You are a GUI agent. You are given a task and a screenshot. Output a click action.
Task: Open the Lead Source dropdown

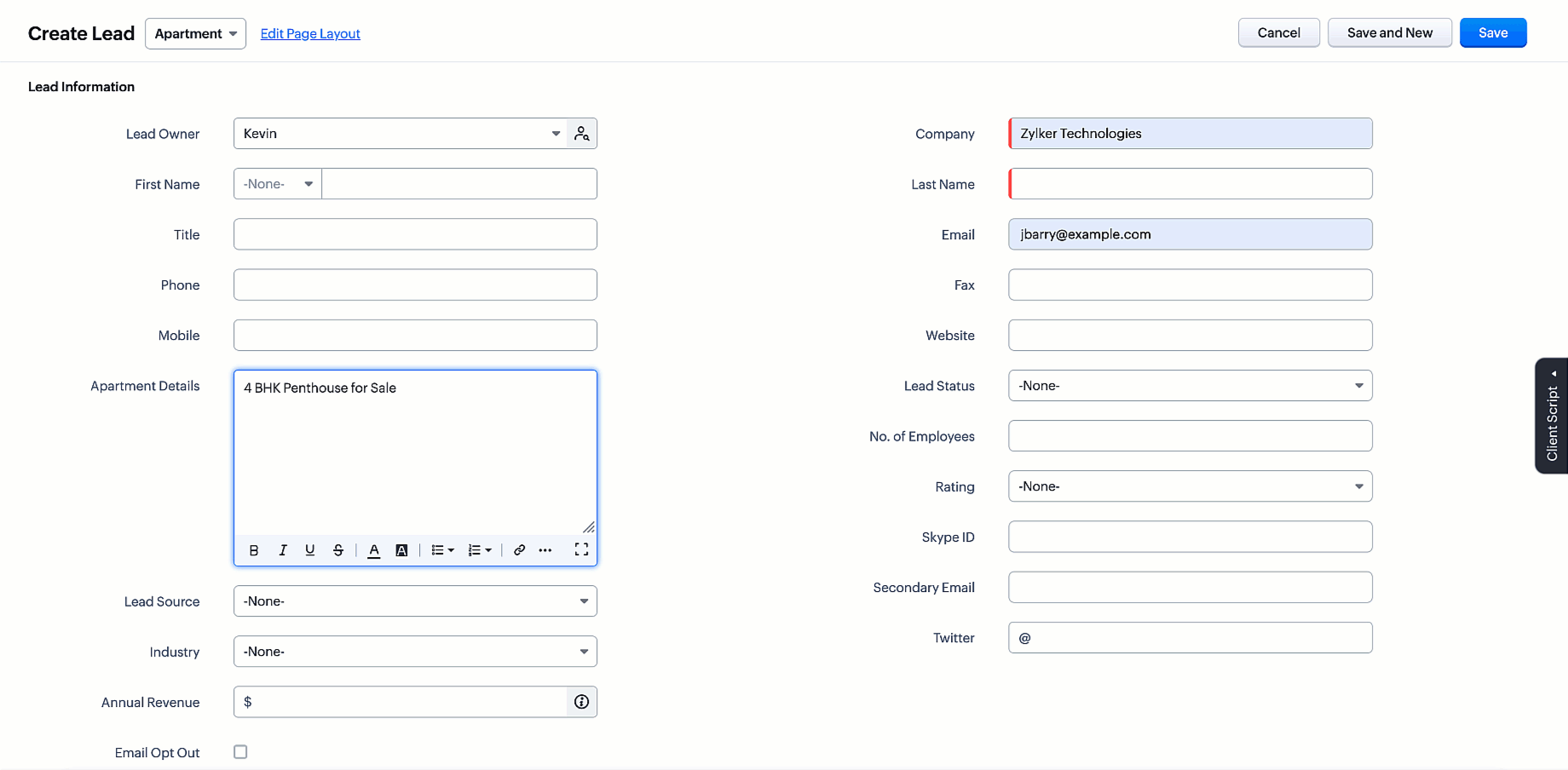point(415,601)
